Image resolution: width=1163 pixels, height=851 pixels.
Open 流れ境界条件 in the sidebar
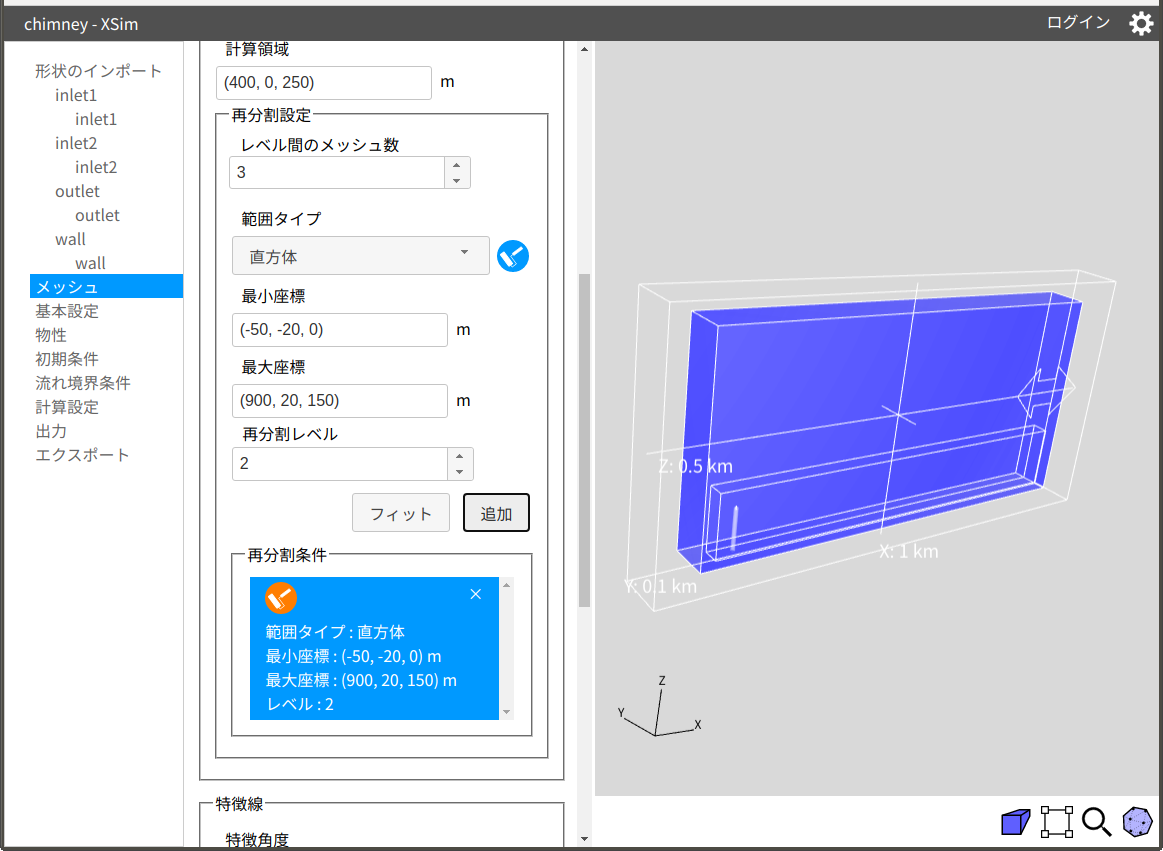tap(82, 383)
